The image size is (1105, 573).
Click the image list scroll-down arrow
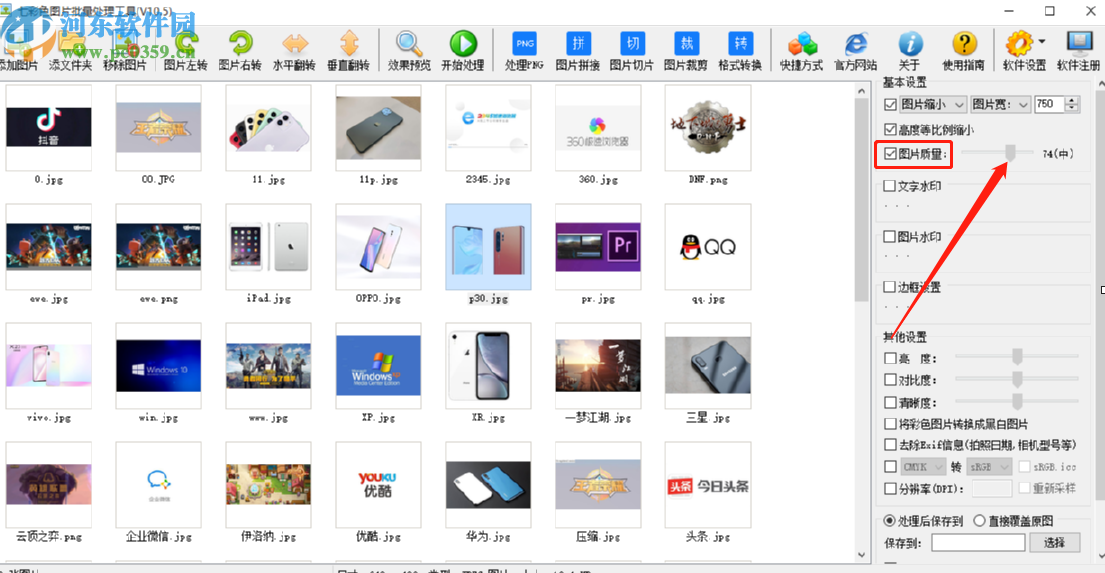[x=861, y=555]
